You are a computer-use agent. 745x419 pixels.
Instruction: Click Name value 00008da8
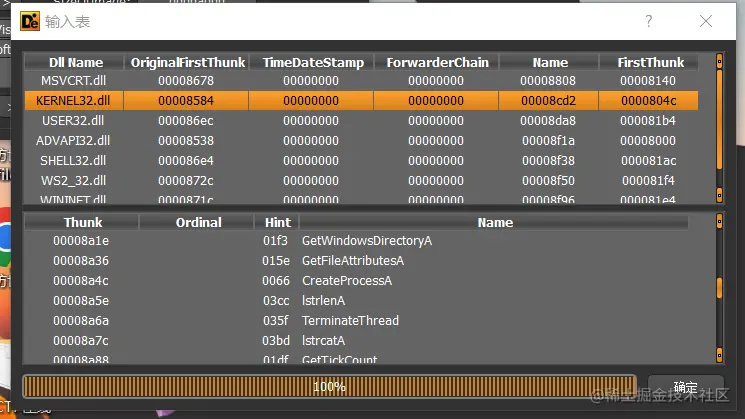(x=548, y=121)
